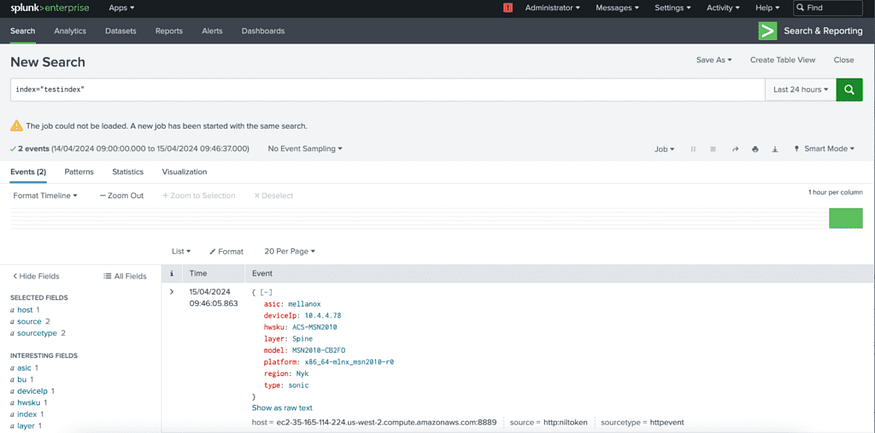Click the hwsku interesting field
Screen dimensions: 875x433
click(x=28, y=402)
